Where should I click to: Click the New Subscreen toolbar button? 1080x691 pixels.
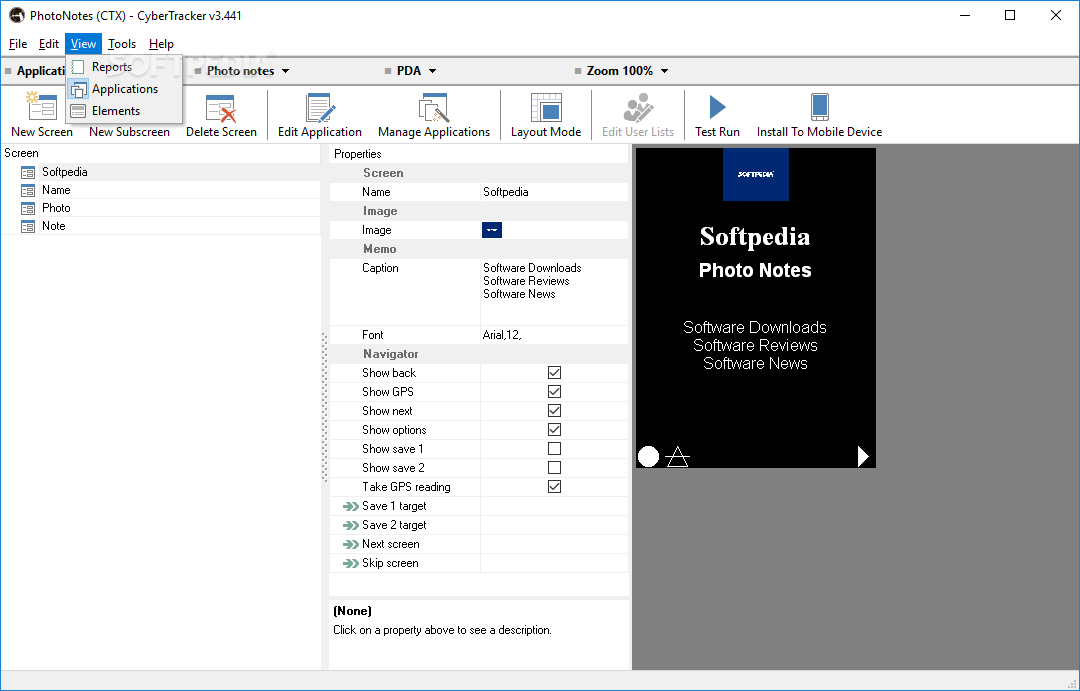point(129,132)
